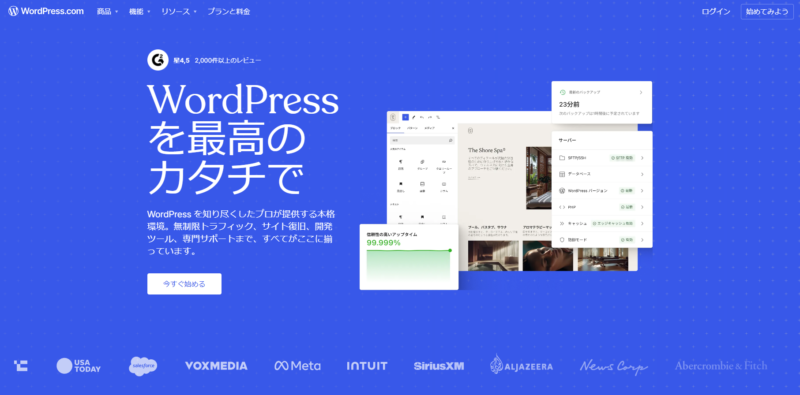Image resolution: width=800 pixels, height=395 pixels.
Task: Click the 99.999% uptime value
Action: tap(384, 243)
